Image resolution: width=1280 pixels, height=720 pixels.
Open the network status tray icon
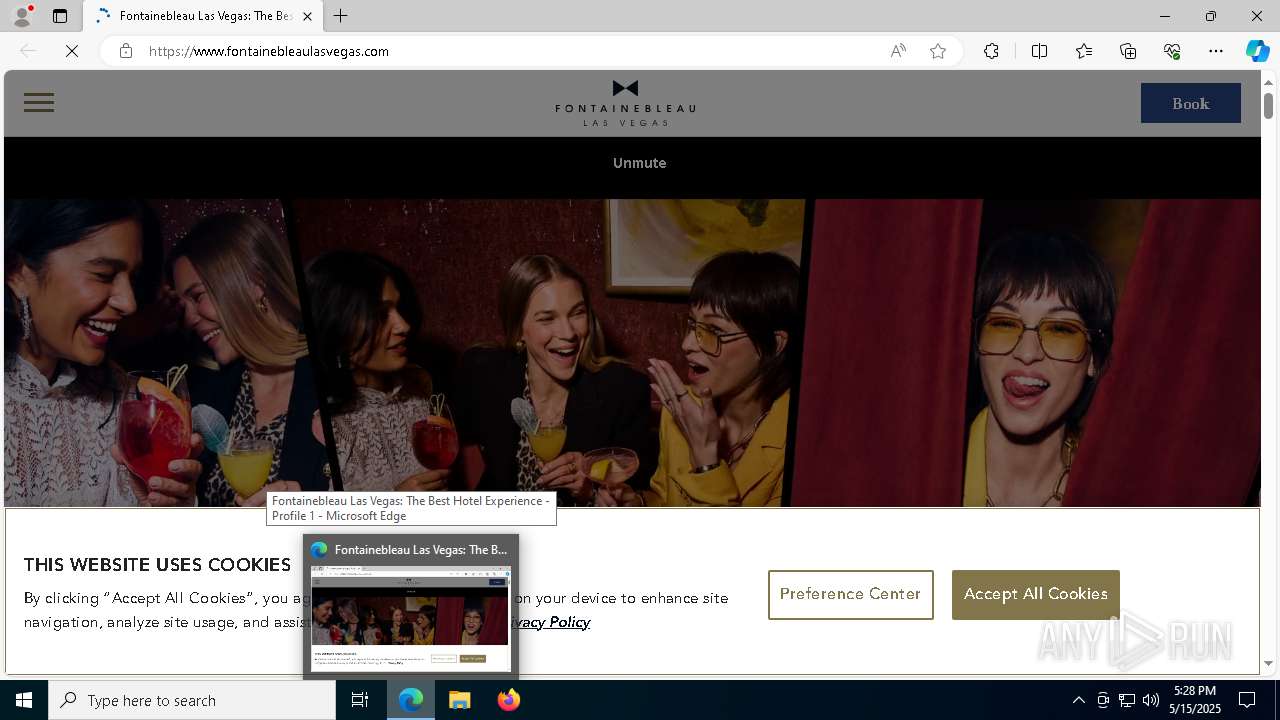1127,700
